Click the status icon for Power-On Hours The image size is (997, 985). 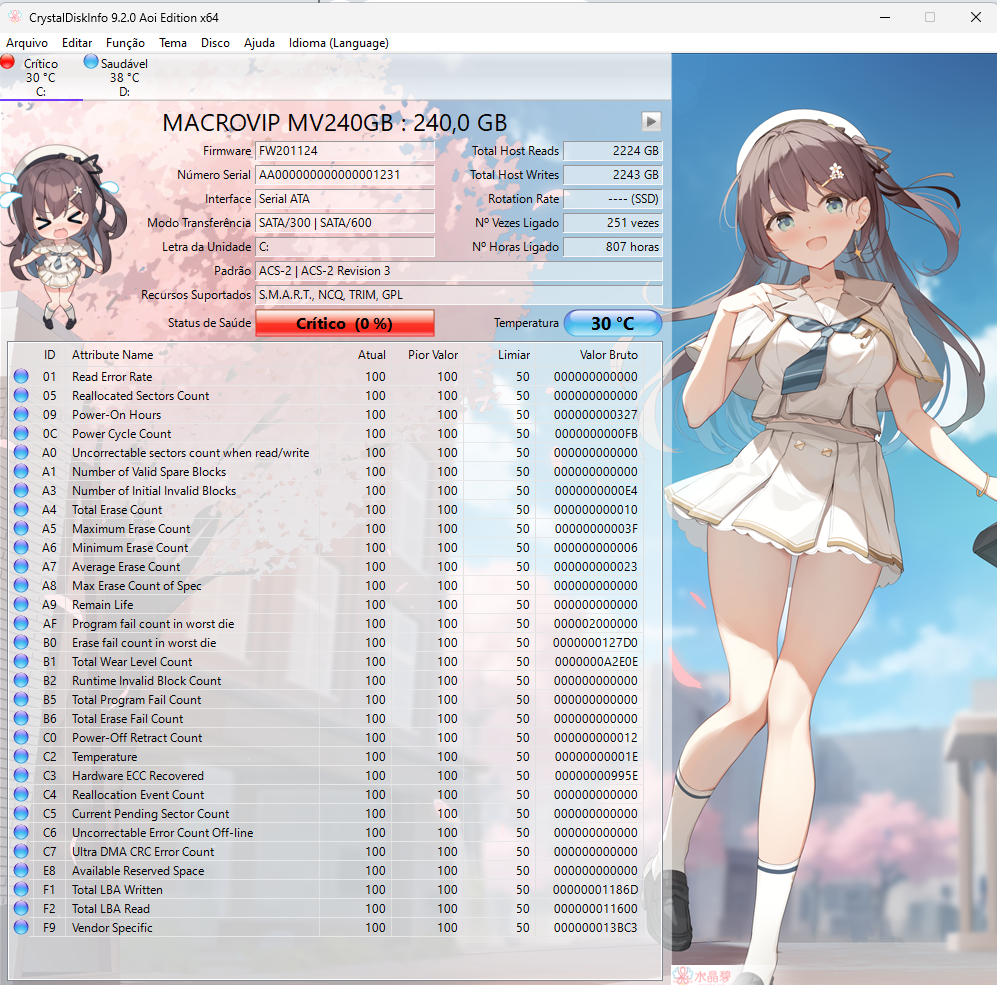pyautogui.click(x=21, y=415)
